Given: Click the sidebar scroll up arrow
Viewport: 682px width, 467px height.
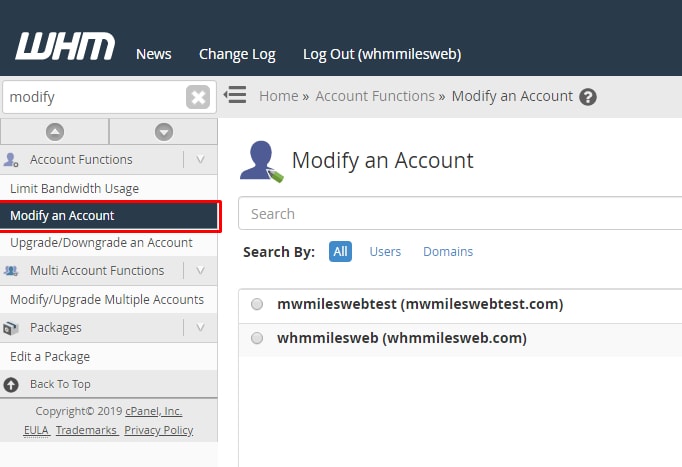Looking at the screenshot, I should 55,132.
